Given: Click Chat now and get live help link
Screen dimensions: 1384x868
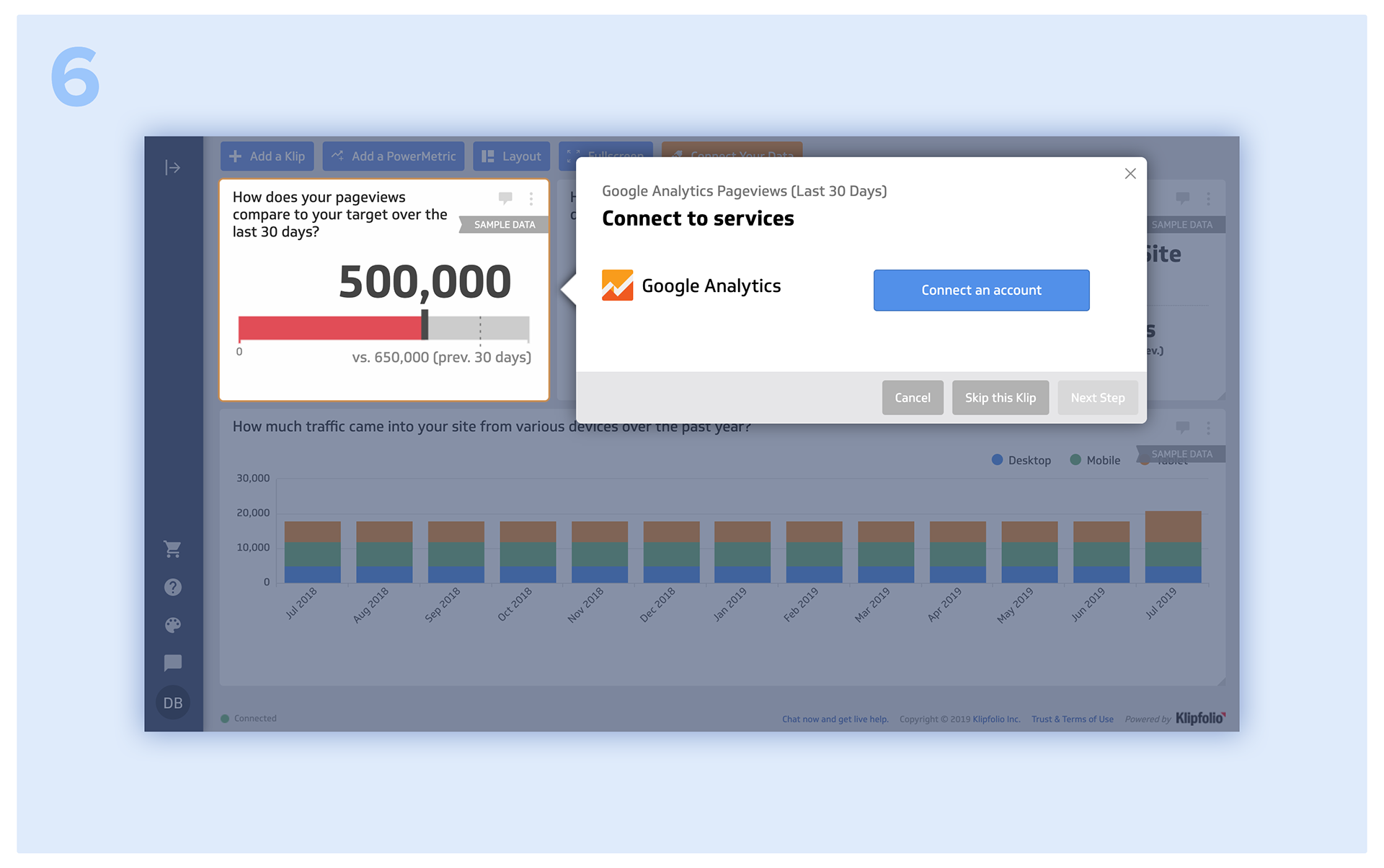Looking at the screenshot, I should (x=835, y=719).
